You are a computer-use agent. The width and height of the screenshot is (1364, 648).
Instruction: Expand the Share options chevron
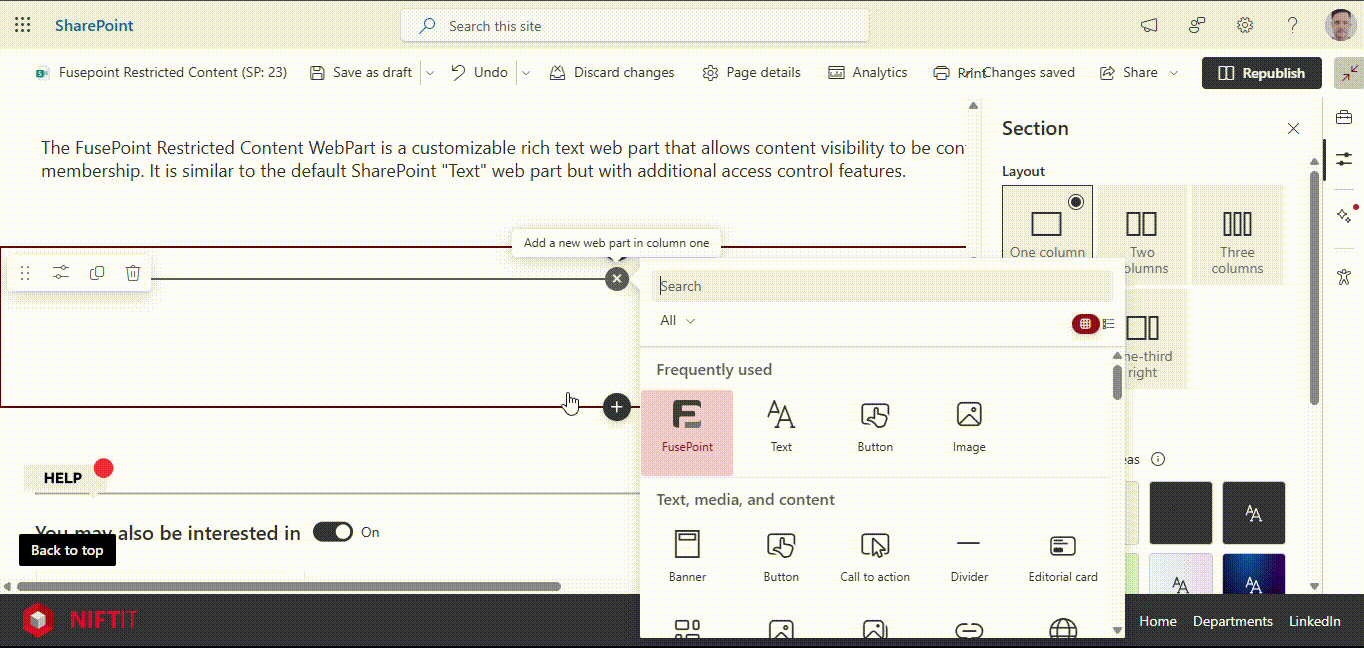pyautogui.click(x=1174, y=73)
